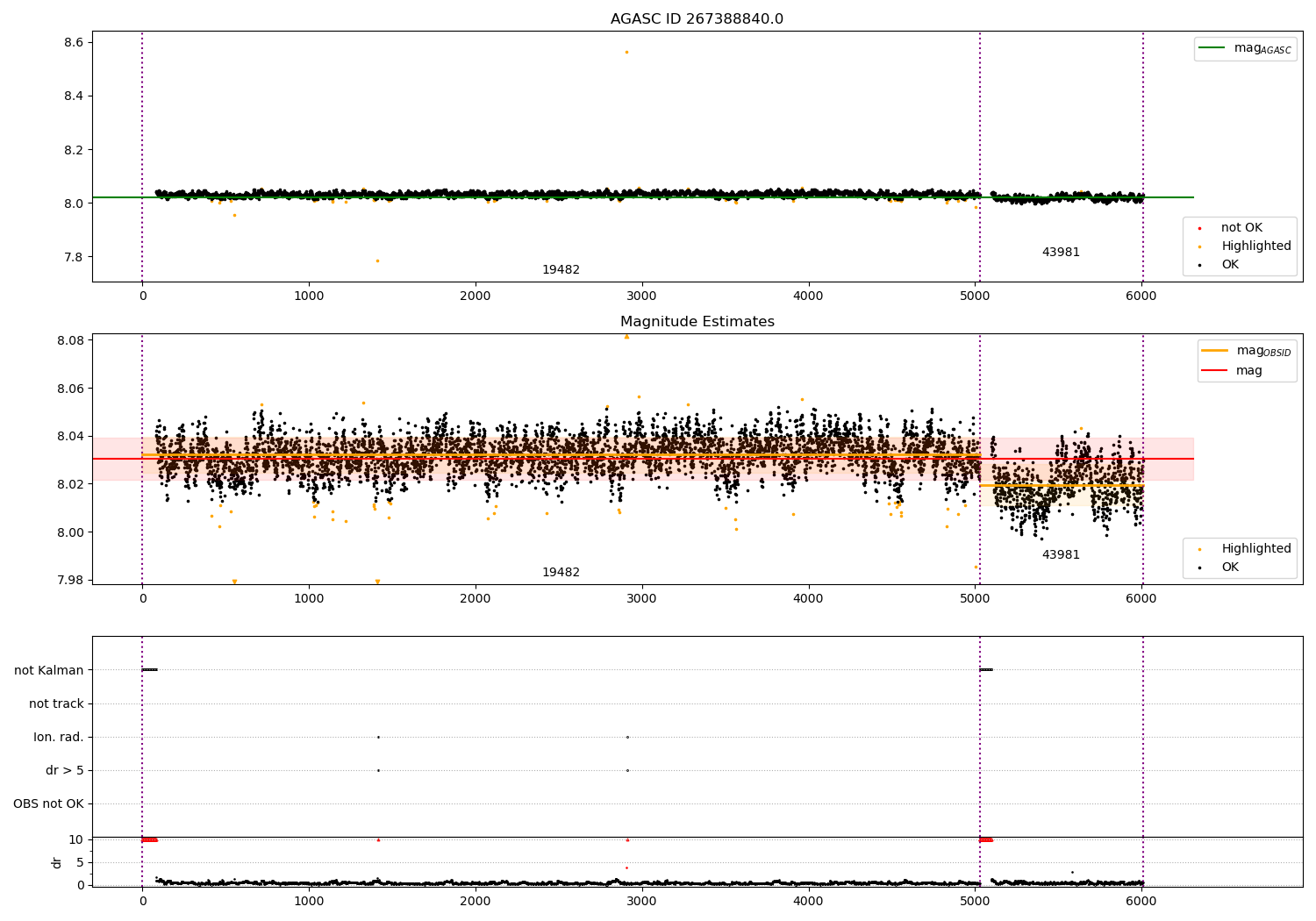Click the 'Ion. rad.' axis label
The width and height of the screenshot is (1316, 921).
tap(59, 737)
